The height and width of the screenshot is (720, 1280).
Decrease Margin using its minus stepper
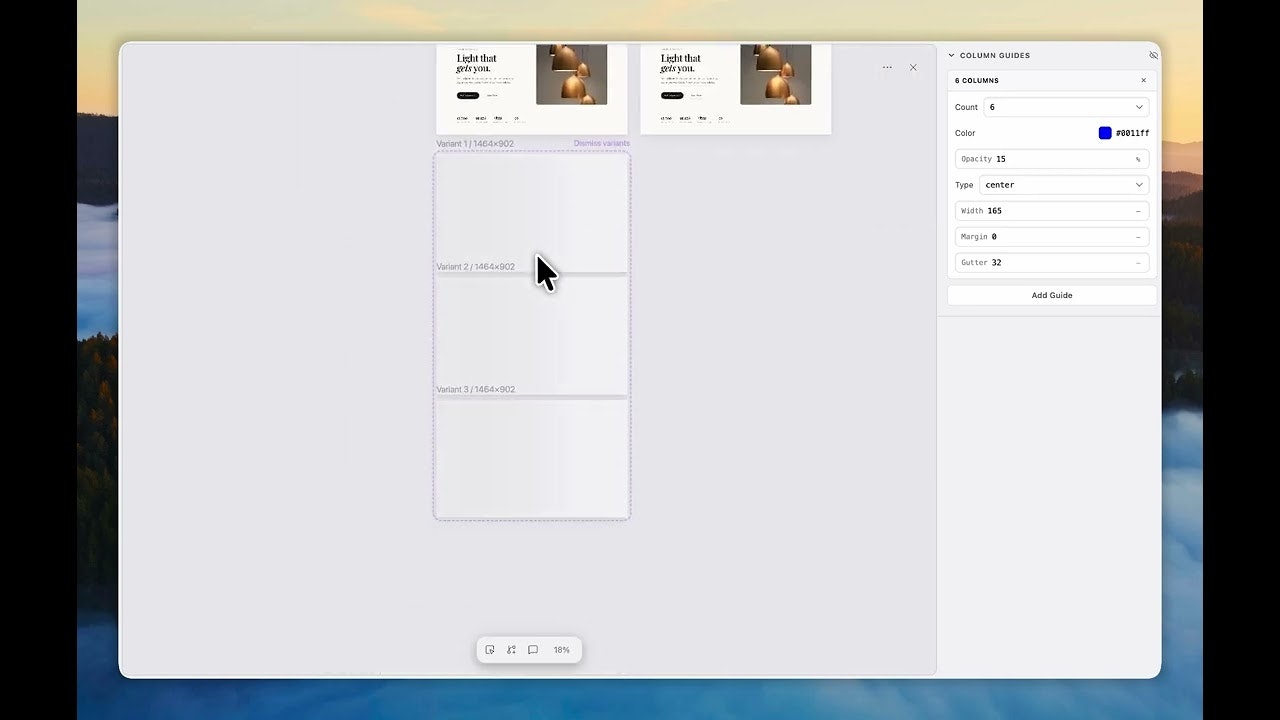(1138, 236)
